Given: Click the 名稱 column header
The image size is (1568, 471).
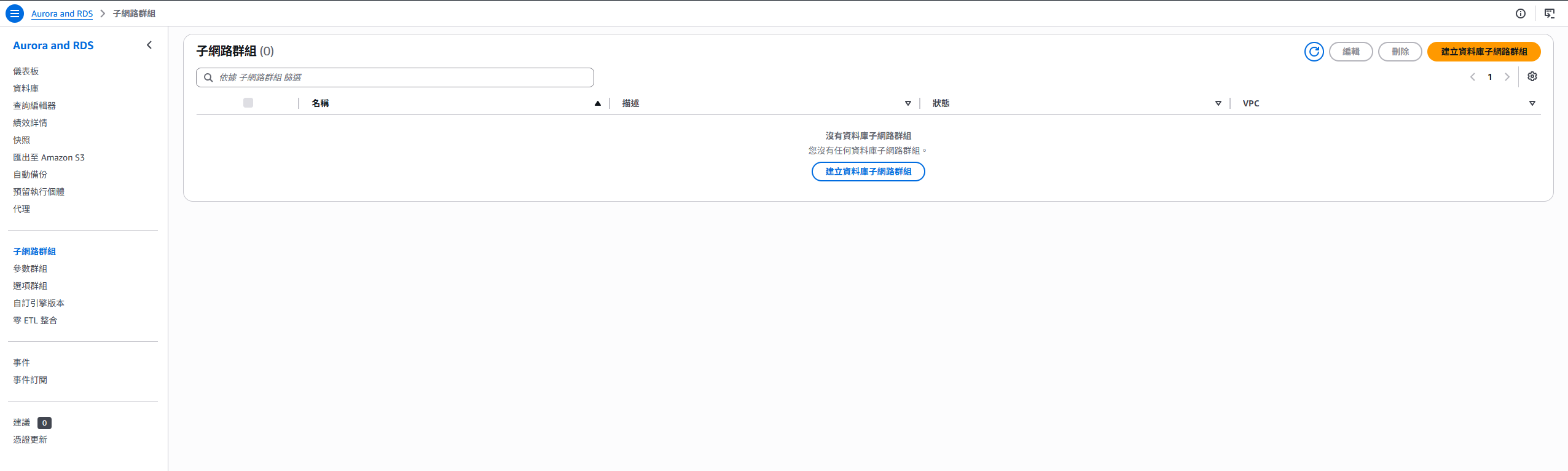Looking at the screenshot, I should pyautogui.click(x=320, y=103).
